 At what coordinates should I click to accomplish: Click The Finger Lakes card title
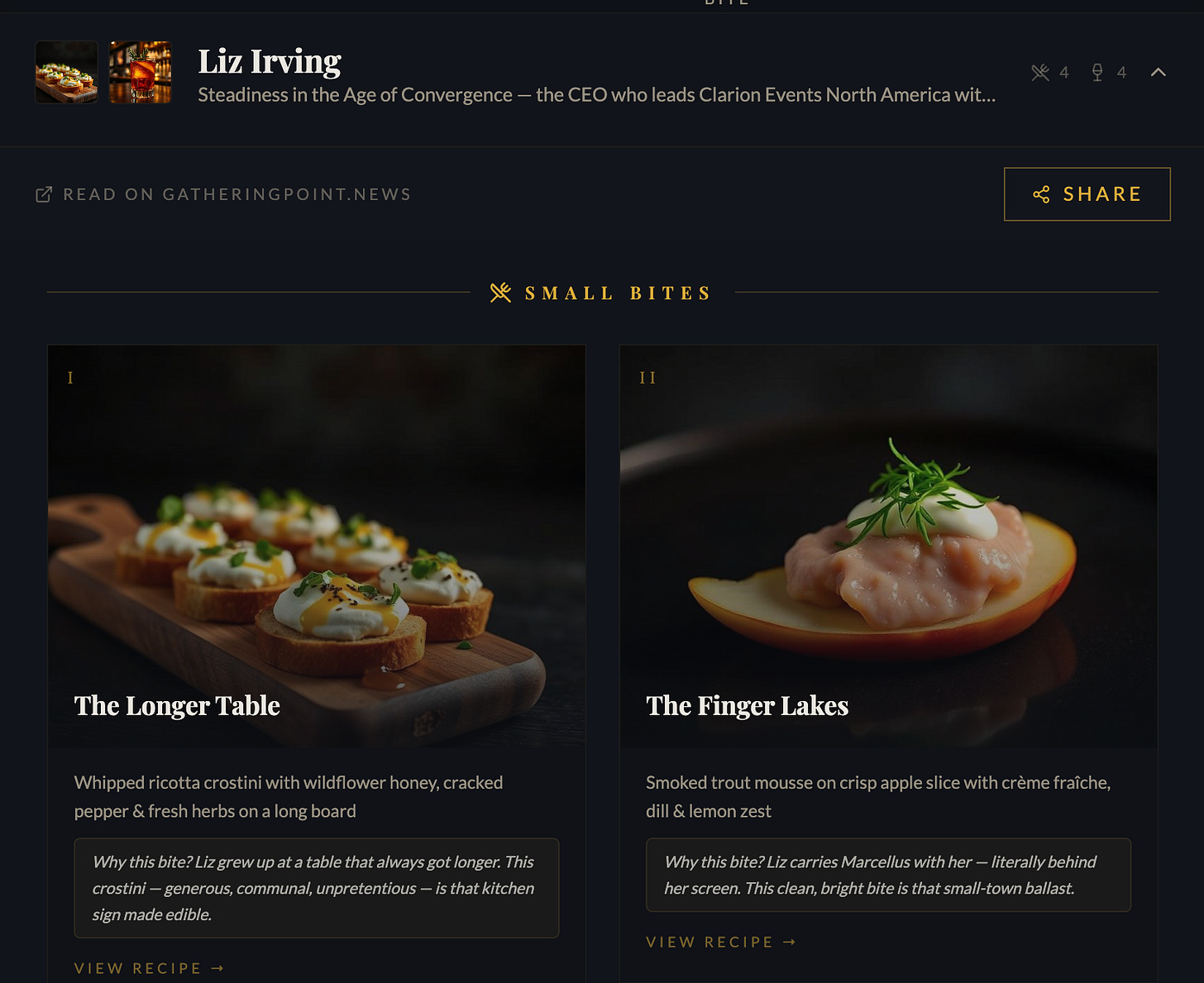pos(748,705)
